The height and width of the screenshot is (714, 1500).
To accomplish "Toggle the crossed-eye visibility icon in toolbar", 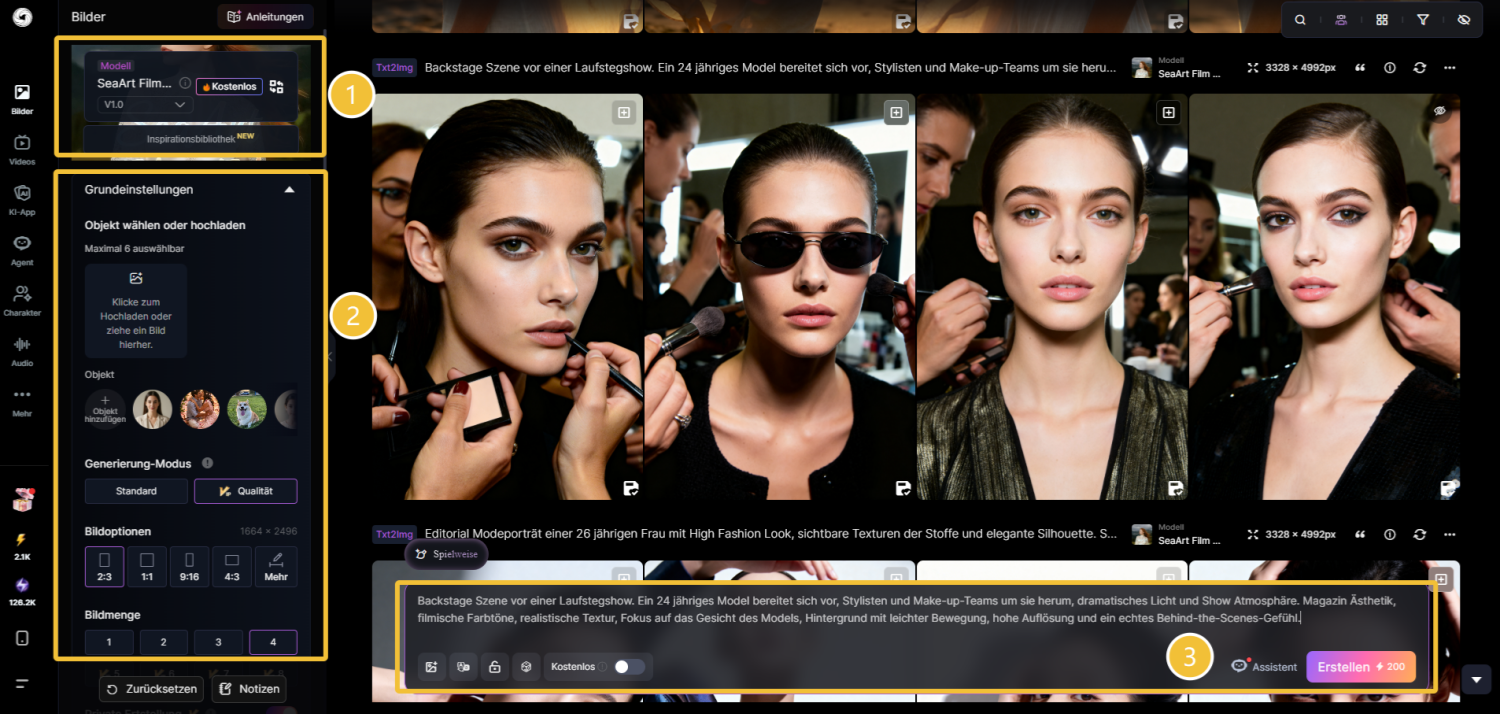I will [1464, 20].
